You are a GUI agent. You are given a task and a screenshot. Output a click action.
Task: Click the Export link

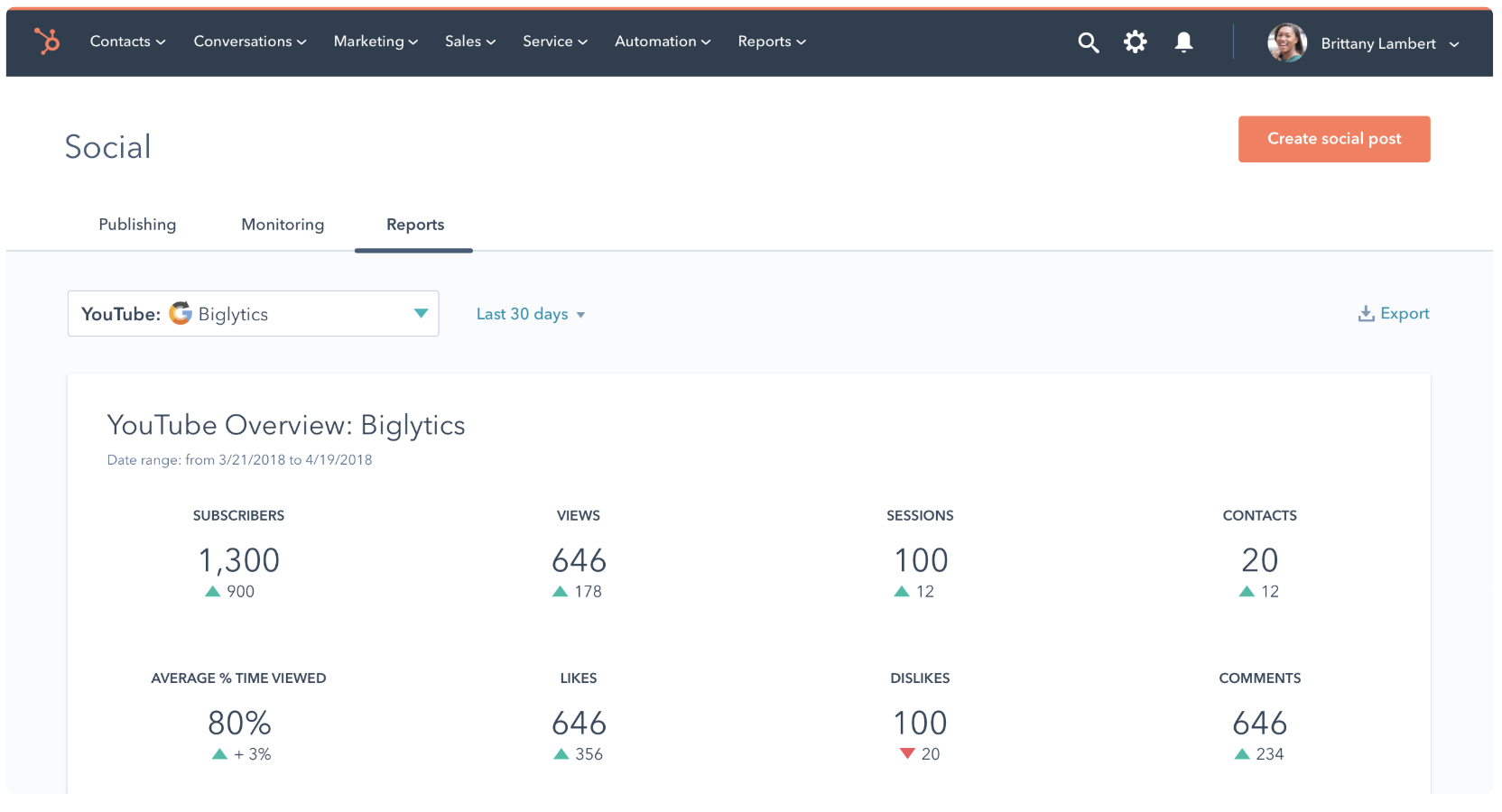coord(1404,314)
